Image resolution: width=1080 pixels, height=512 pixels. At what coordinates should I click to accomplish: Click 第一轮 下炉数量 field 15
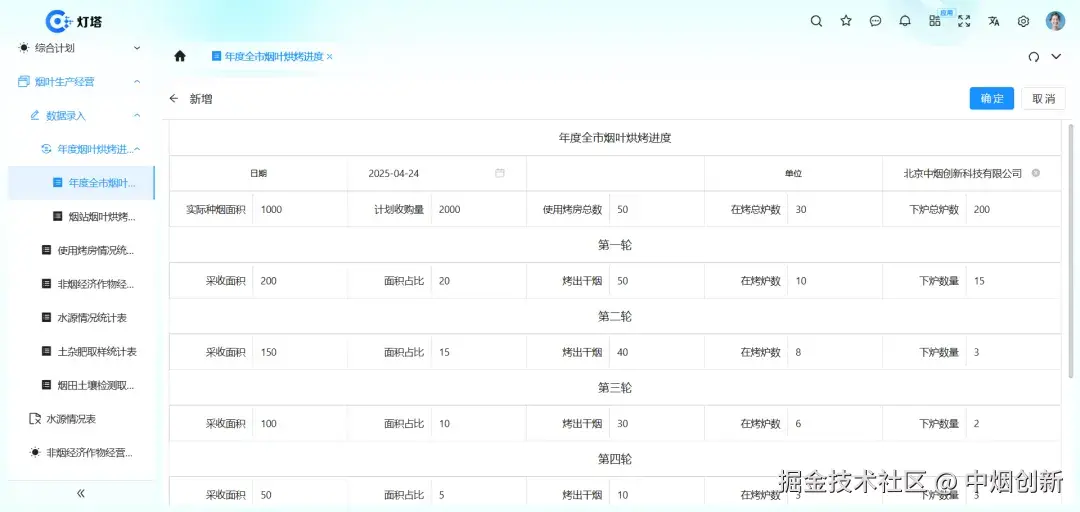click(x=1012, y=281)
